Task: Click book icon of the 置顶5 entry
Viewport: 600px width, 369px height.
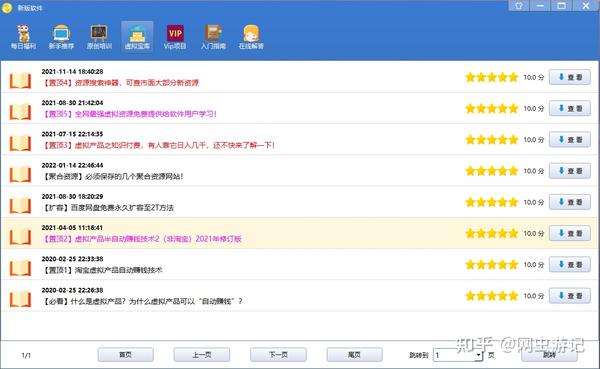Action: pyautogui.click(x=20, y=112)
